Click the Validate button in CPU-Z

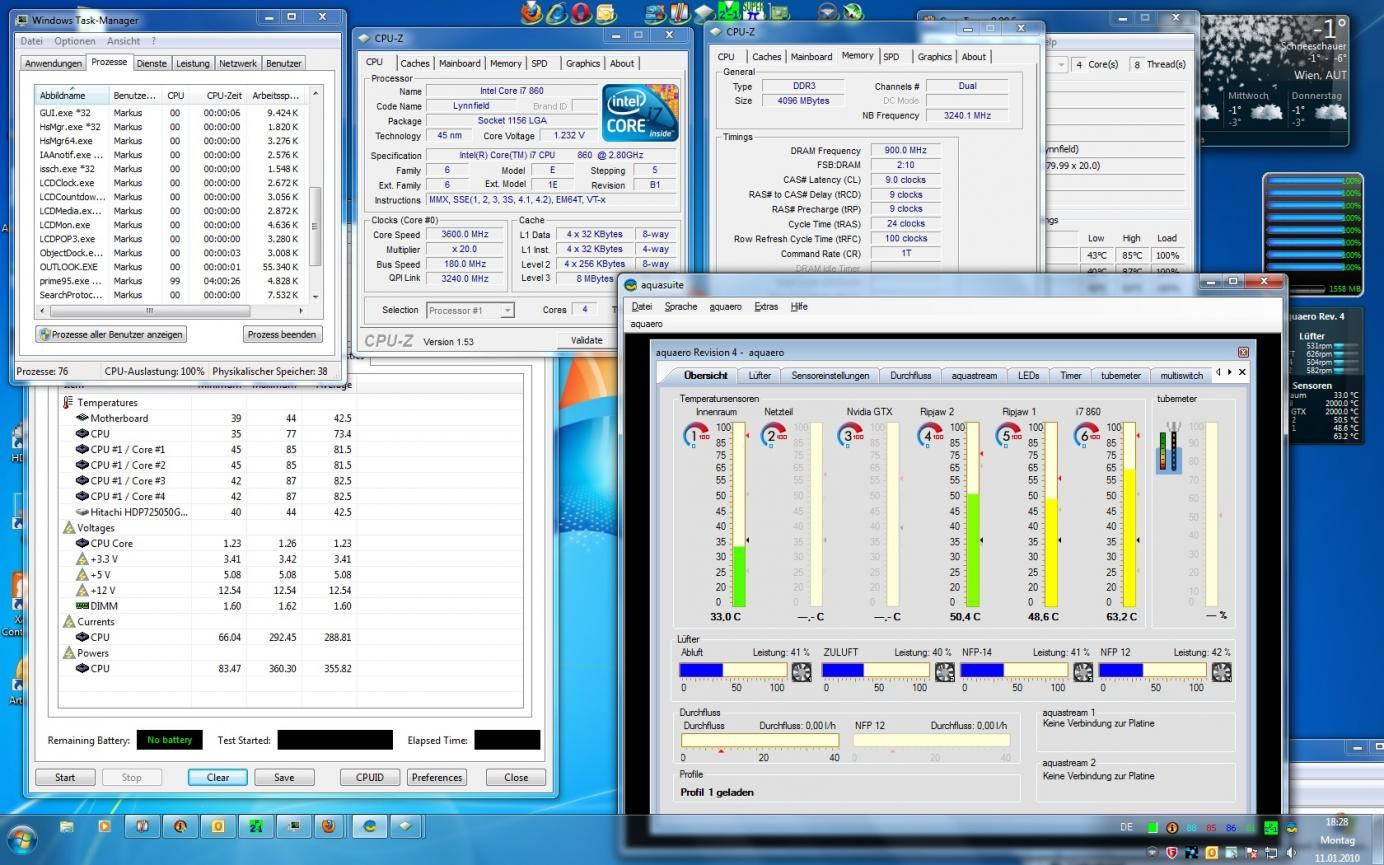click(x=586, y=340)
